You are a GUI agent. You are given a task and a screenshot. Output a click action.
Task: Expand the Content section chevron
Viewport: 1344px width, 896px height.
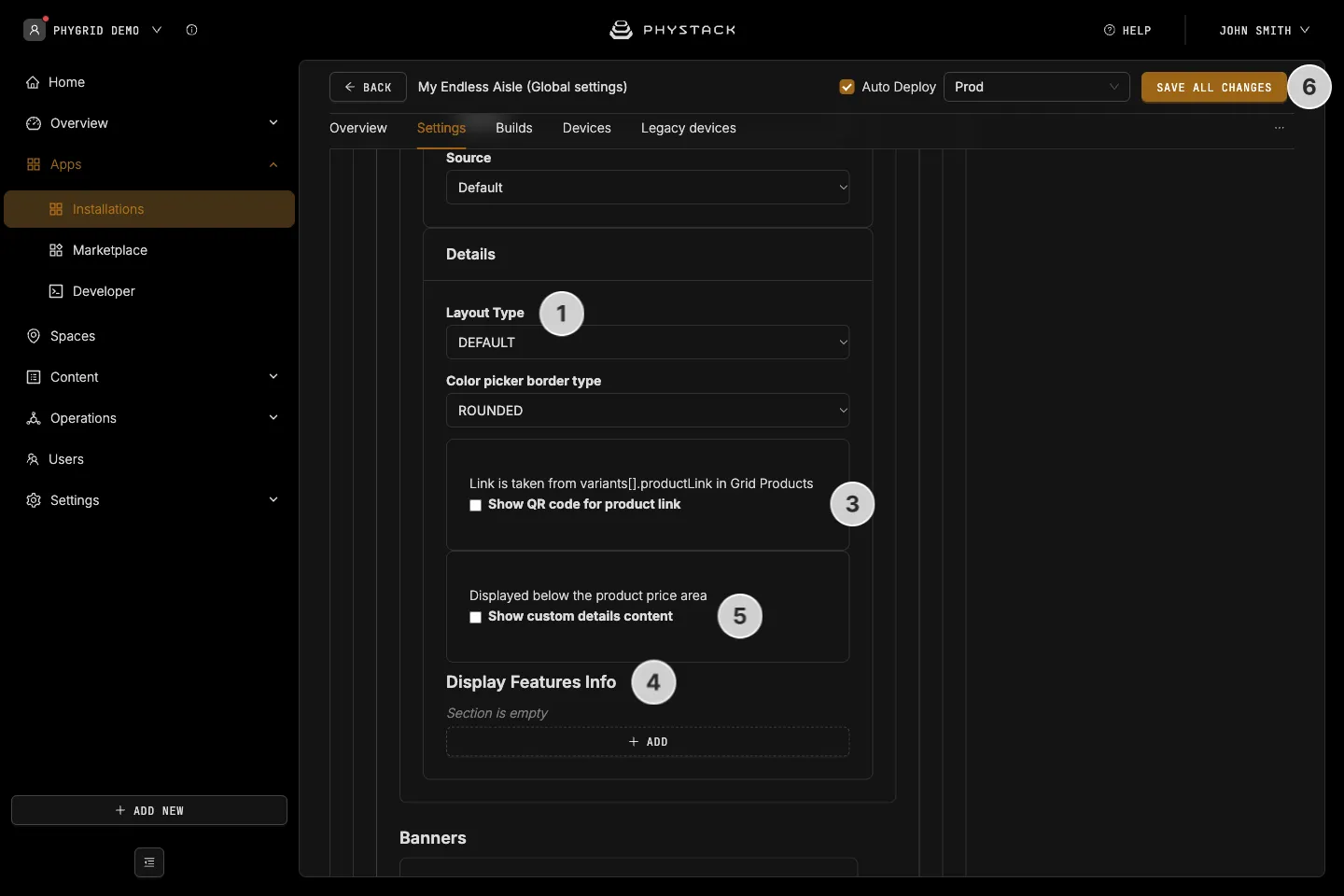click(273, 377)
